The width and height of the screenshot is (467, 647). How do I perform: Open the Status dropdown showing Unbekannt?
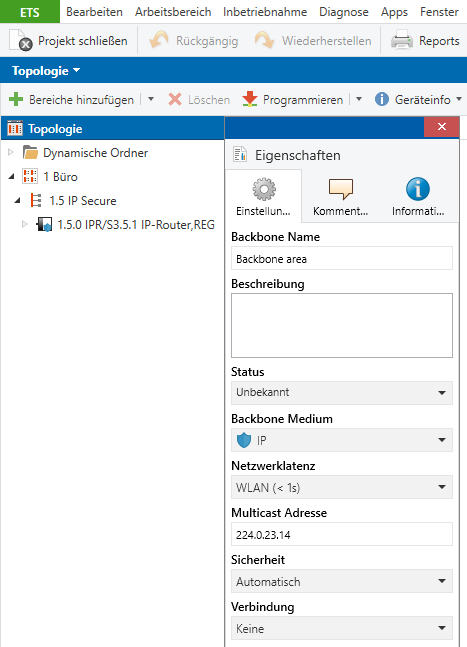pyautogui.click(x=342, y=392)
